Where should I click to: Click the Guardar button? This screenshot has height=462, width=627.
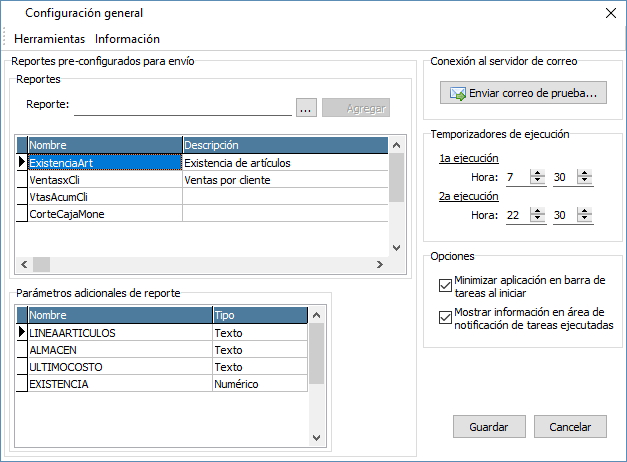489,427
